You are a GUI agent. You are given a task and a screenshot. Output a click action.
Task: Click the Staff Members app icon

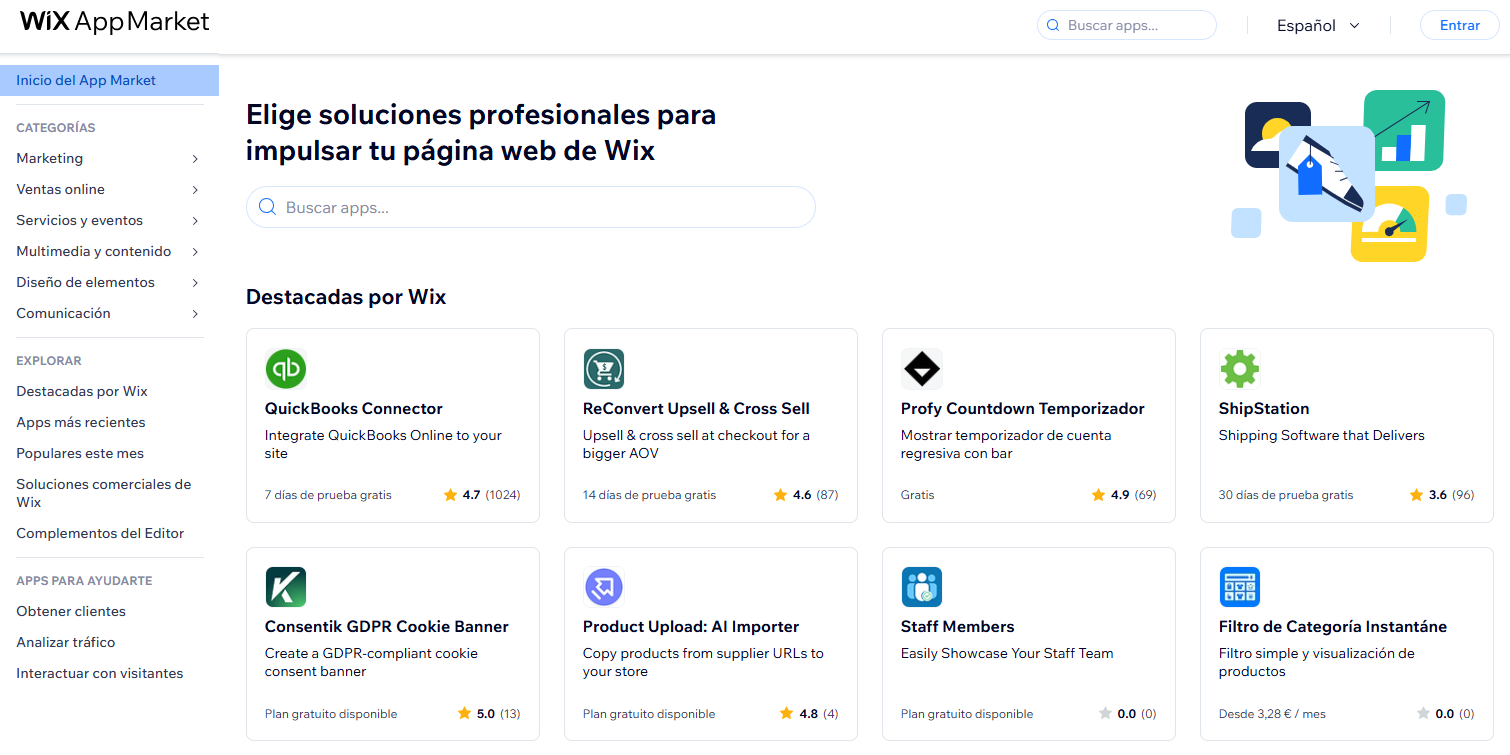coord(922,587)
